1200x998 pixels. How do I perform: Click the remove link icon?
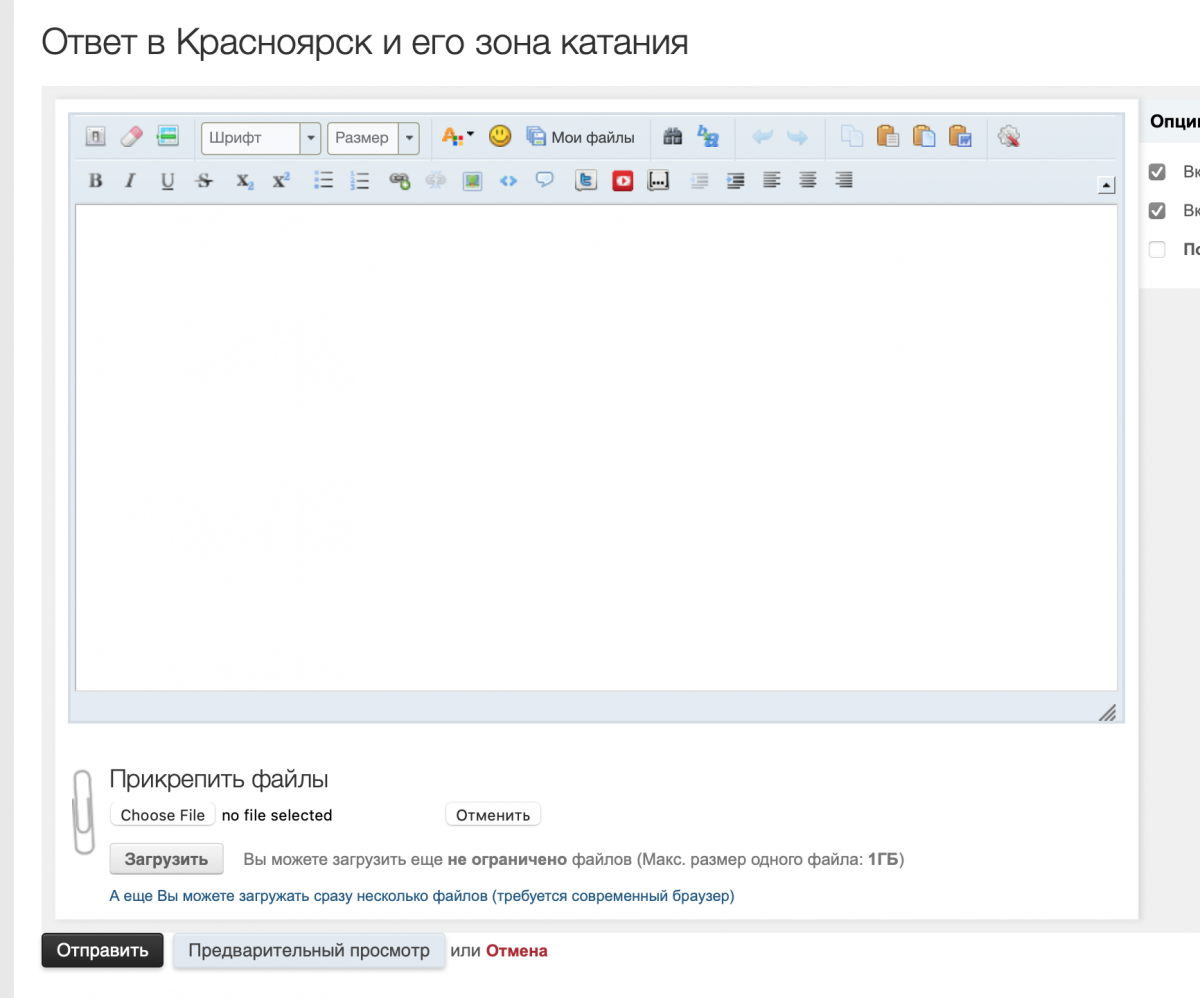coord(435,181)
